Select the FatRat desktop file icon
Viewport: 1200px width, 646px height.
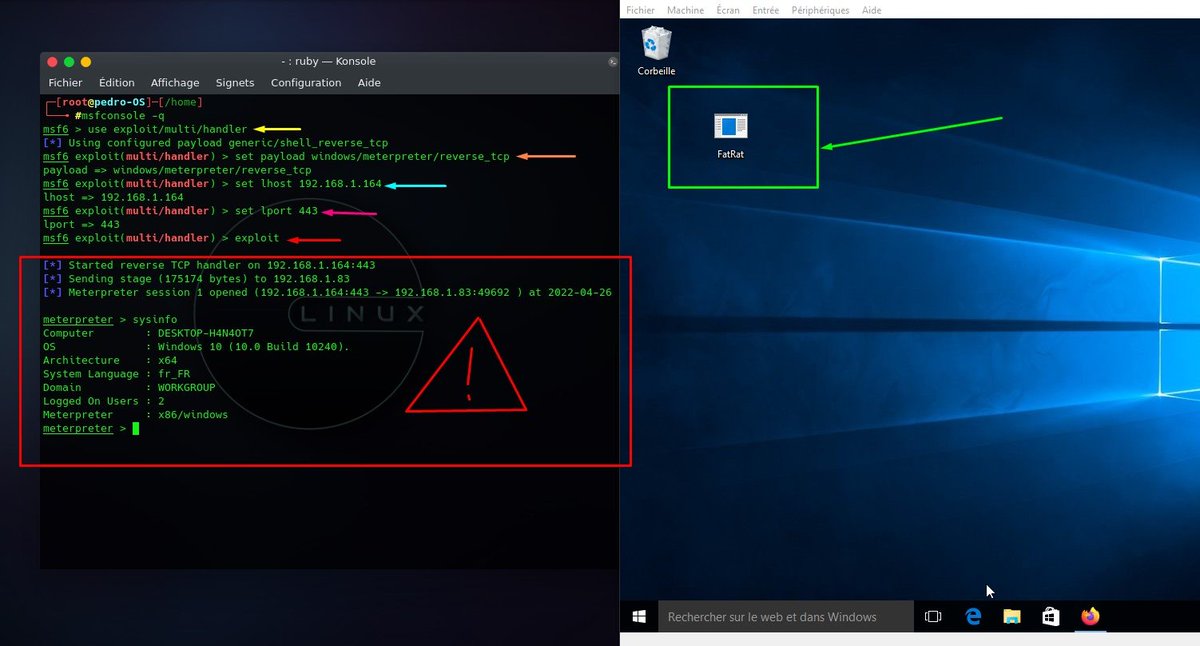pyautogui.click(x=731, y=136)
